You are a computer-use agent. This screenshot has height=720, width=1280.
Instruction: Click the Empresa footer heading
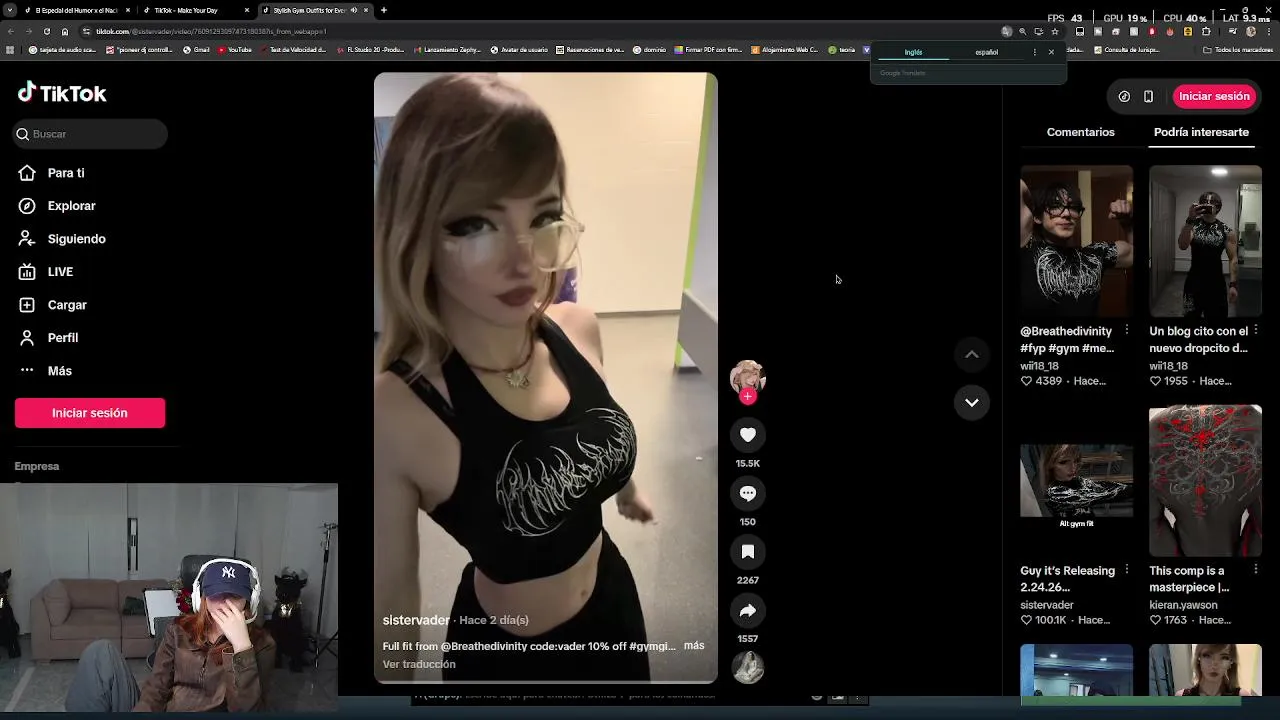37,466
